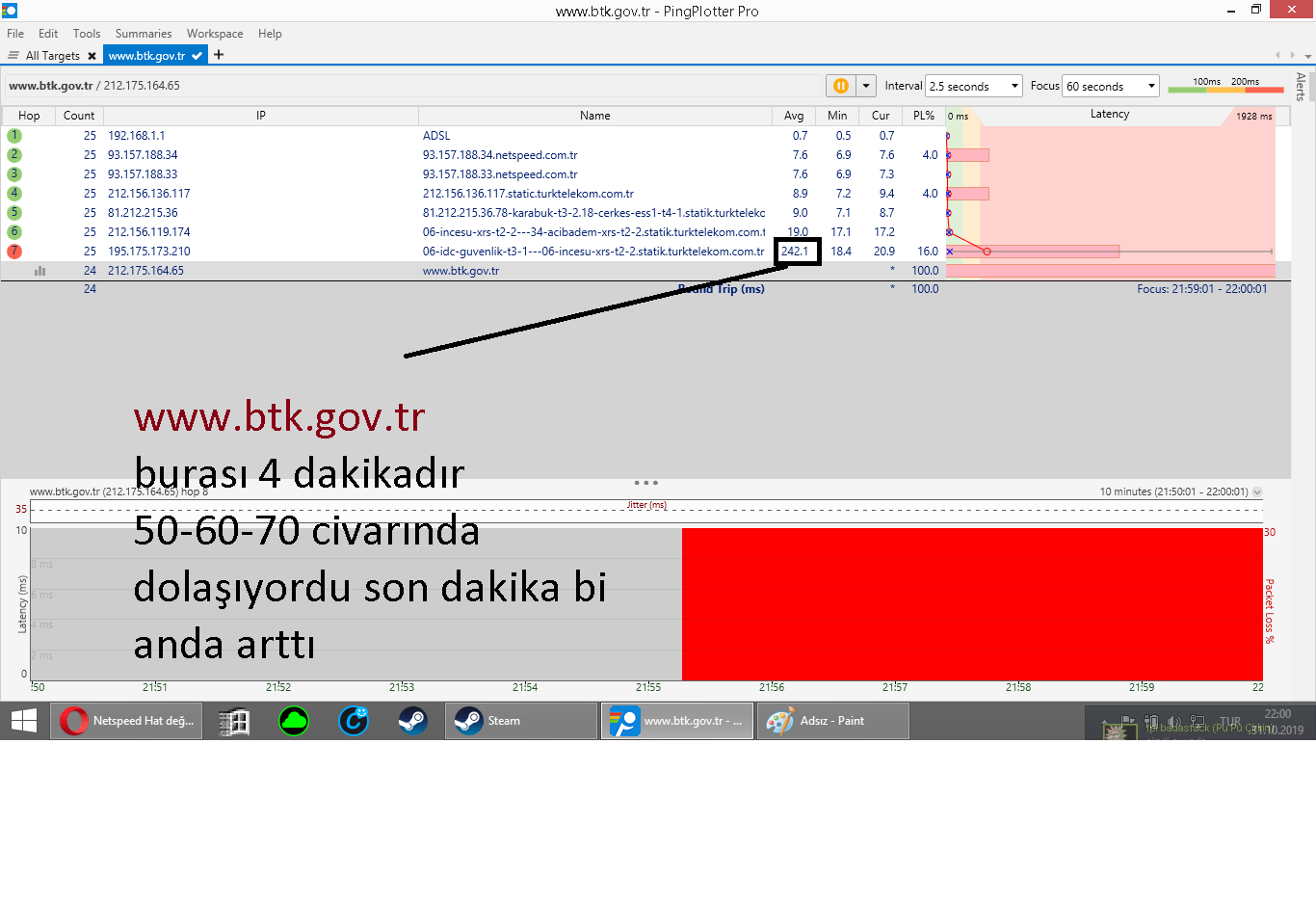Open the Summaries menu

[144, 34]
